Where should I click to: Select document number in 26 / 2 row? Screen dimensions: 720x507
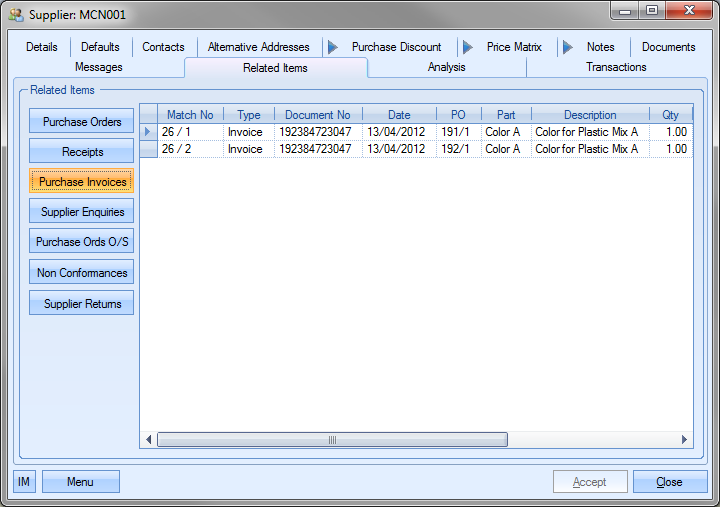click(x=314, y=149)
